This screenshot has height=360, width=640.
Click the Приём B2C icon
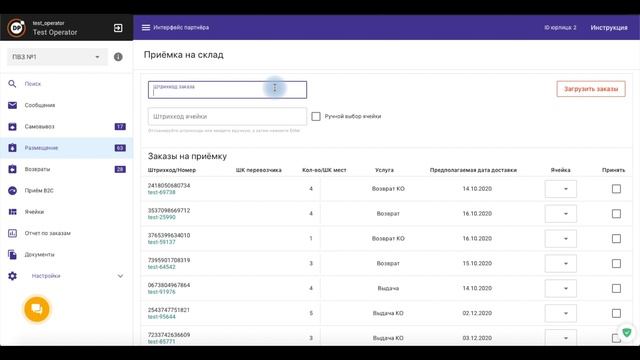[12, 191]
